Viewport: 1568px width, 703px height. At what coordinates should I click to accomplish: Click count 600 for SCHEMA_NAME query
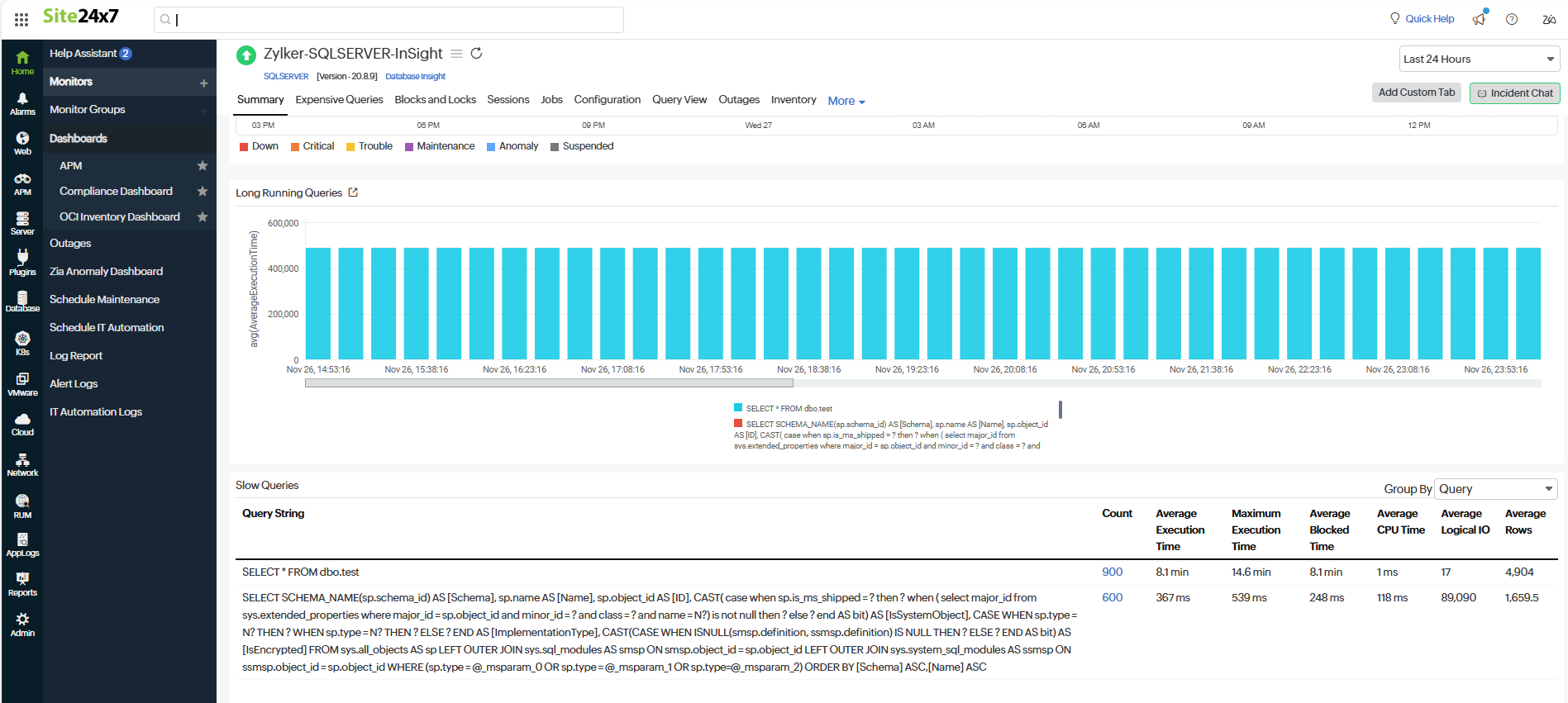[1112, 597]
